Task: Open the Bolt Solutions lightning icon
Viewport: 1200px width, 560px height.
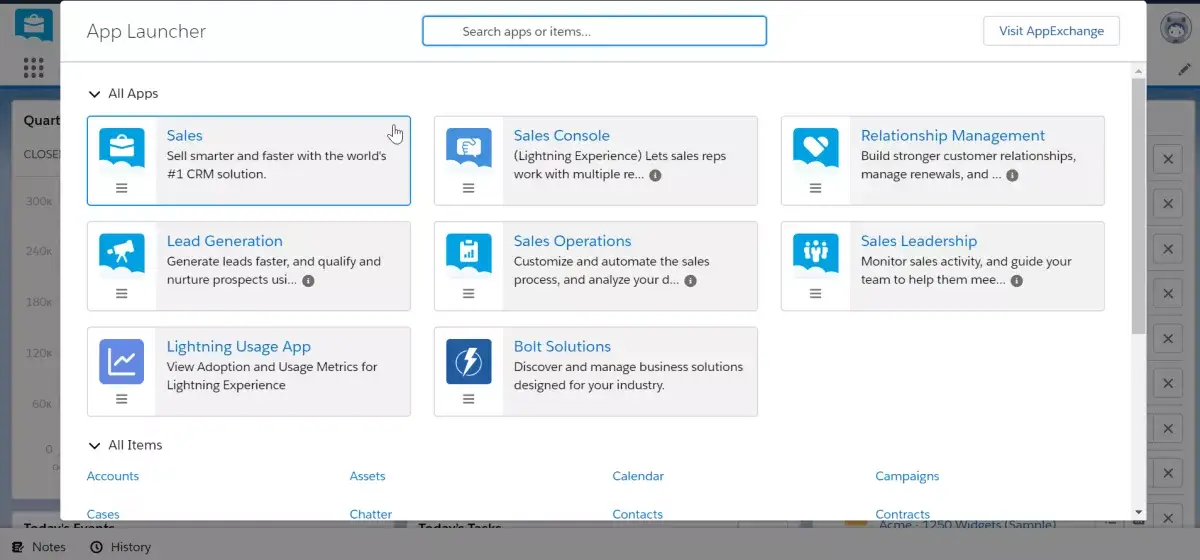Action: point(469,361)
